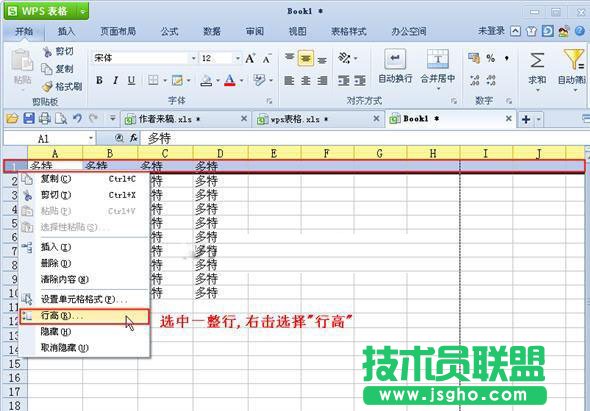
Task: Open the font size dropdown showing 12
Action: [x=238, y=58]
